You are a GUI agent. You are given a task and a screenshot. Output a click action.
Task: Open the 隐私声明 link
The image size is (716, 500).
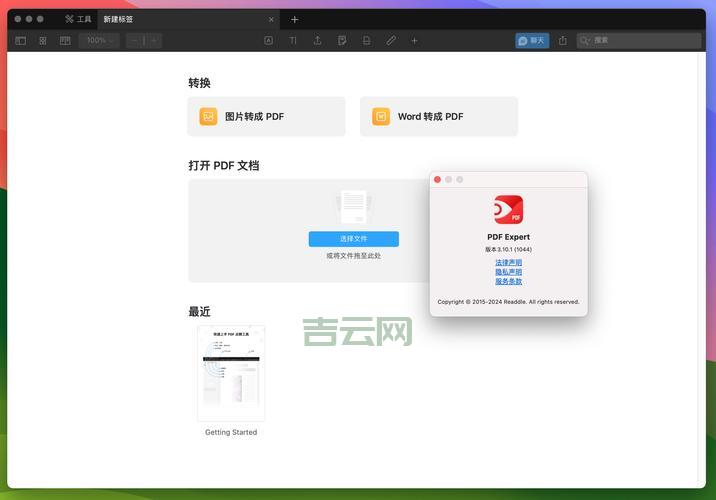coord(508,272)
